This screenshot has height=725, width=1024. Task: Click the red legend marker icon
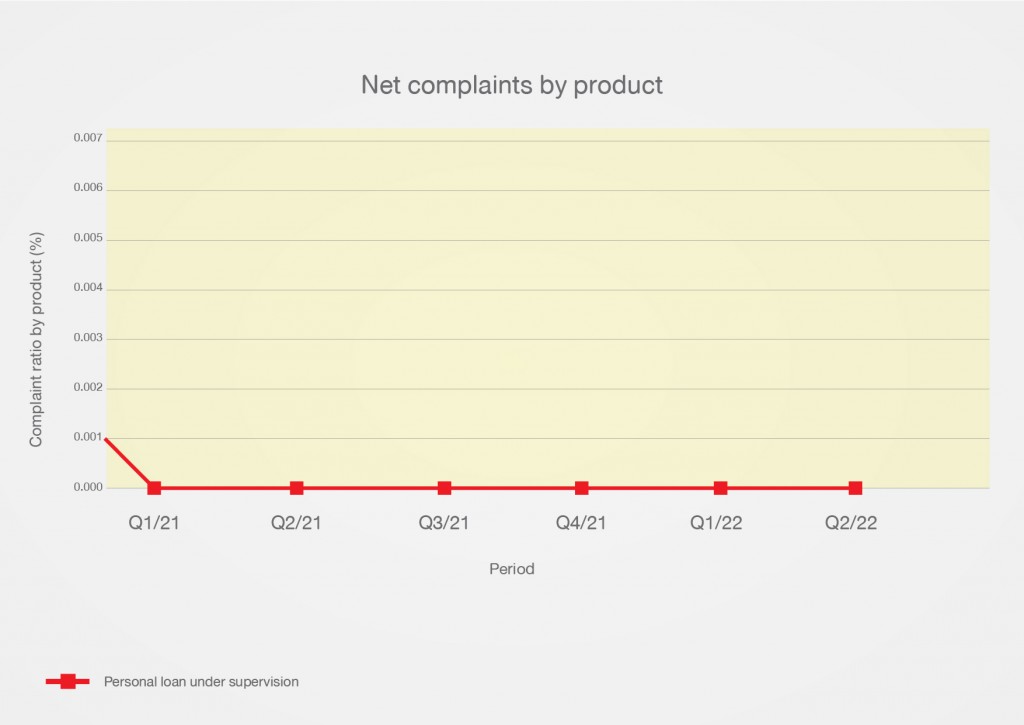pos(68,682)
